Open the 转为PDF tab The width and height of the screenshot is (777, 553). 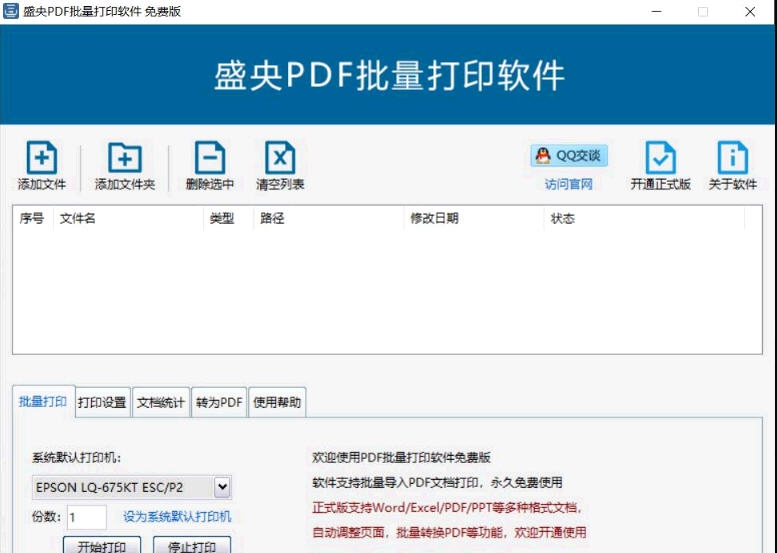pyautogui.click(x=219, y=402)
